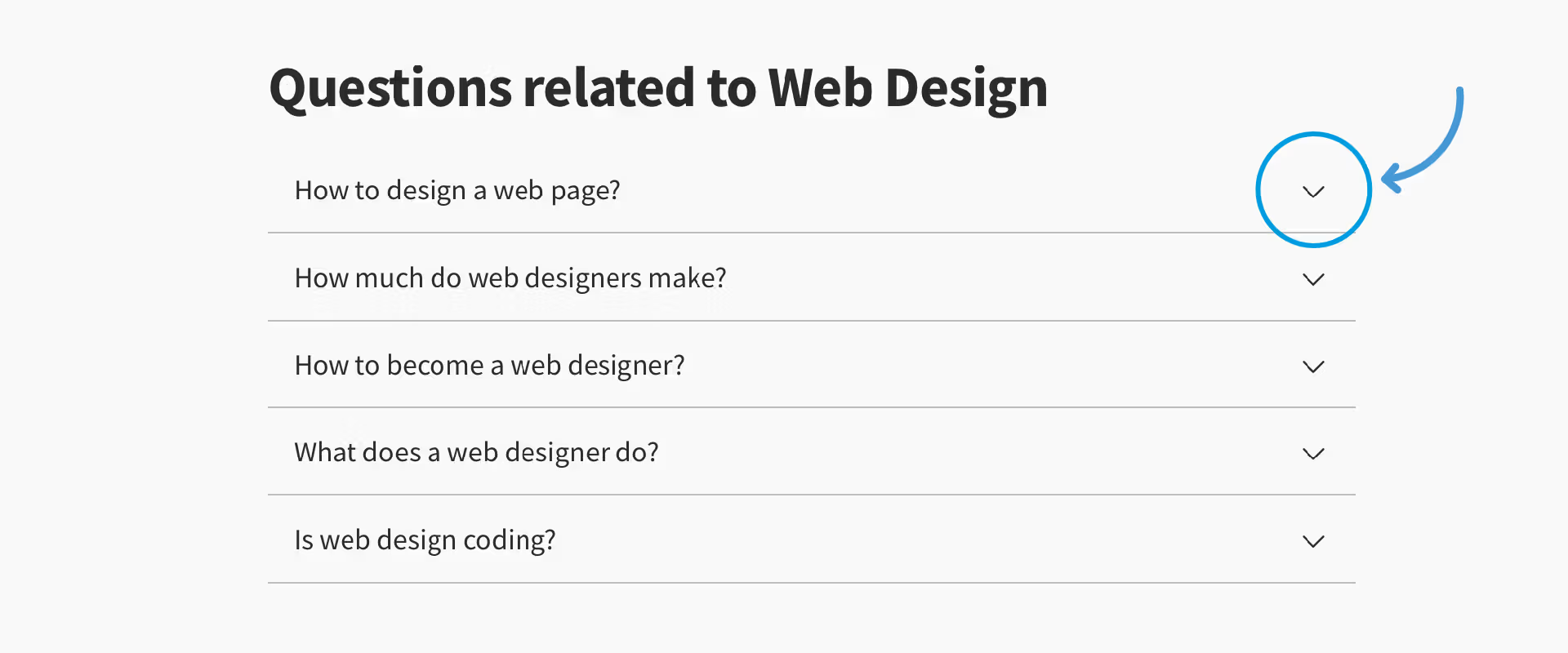Choose the 'What does a web designer do?' question

[x=476, y=453]
